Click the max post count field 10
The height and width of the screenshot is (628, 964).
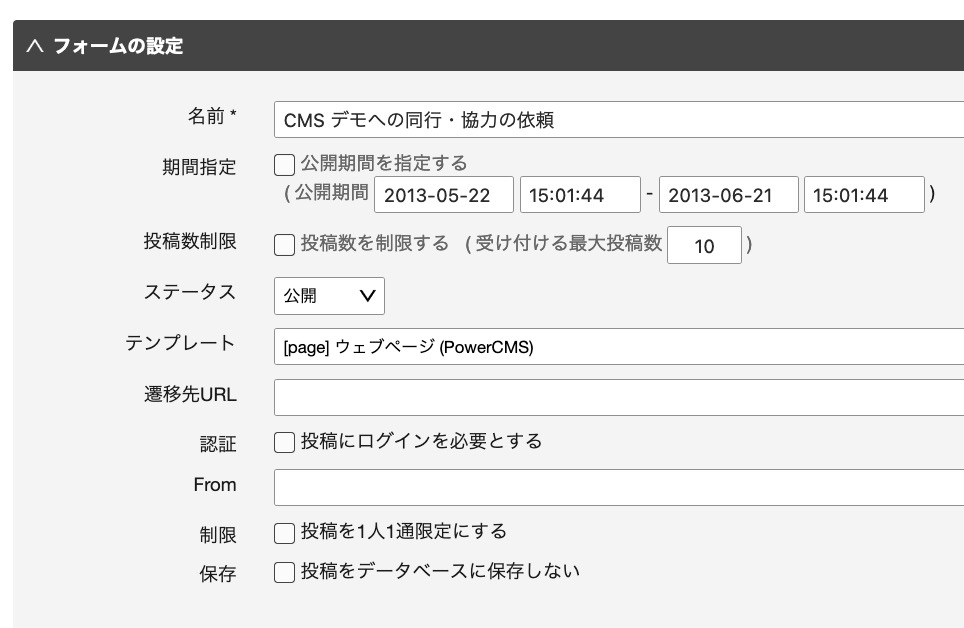coord(705,245)
